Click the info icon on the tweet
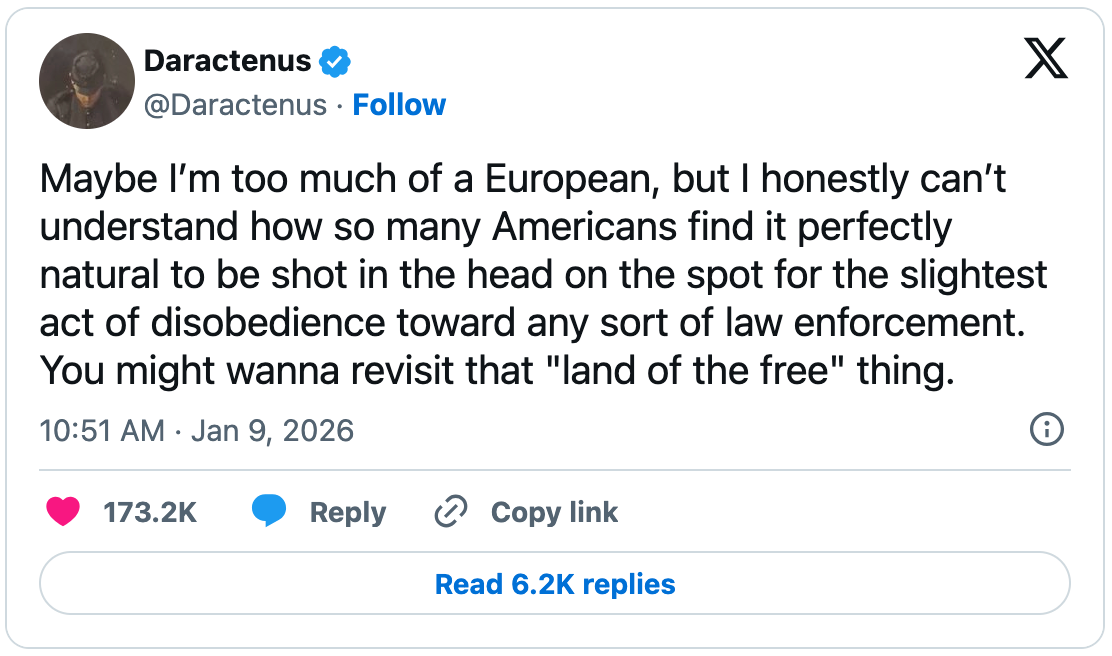The image size is (1112, 656). coord(1047,430)
